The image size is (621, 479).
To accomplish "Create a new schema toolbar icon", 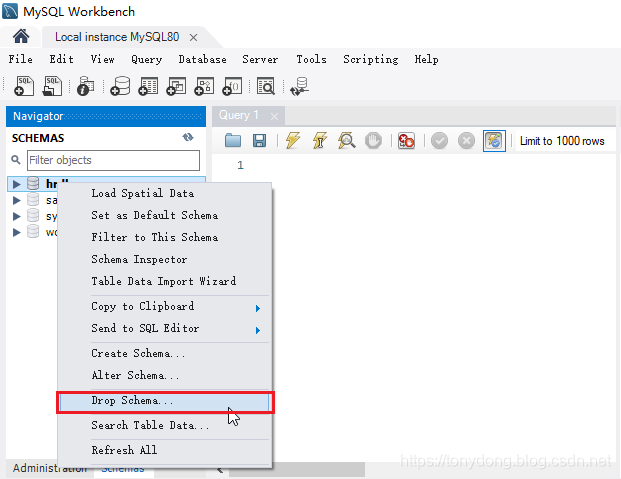I will point(120,86).
